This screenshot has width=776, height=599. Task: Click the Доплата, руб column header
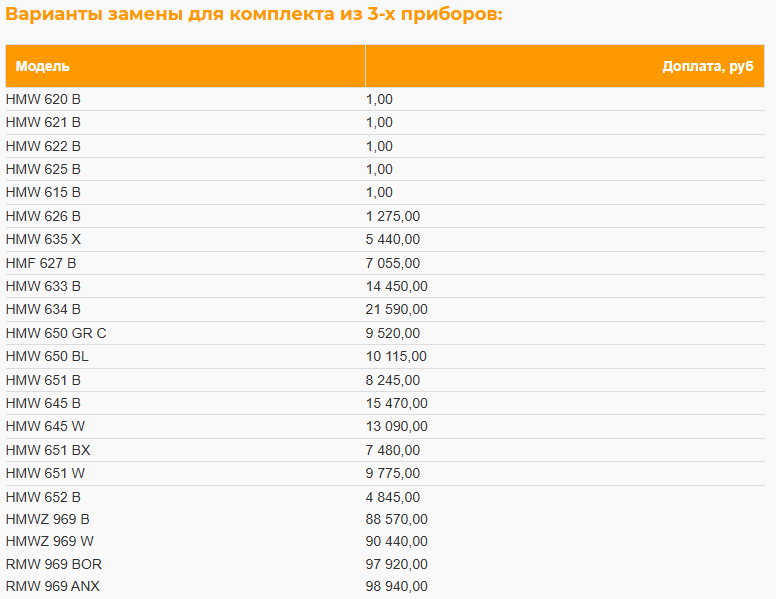tap(565, 66)
